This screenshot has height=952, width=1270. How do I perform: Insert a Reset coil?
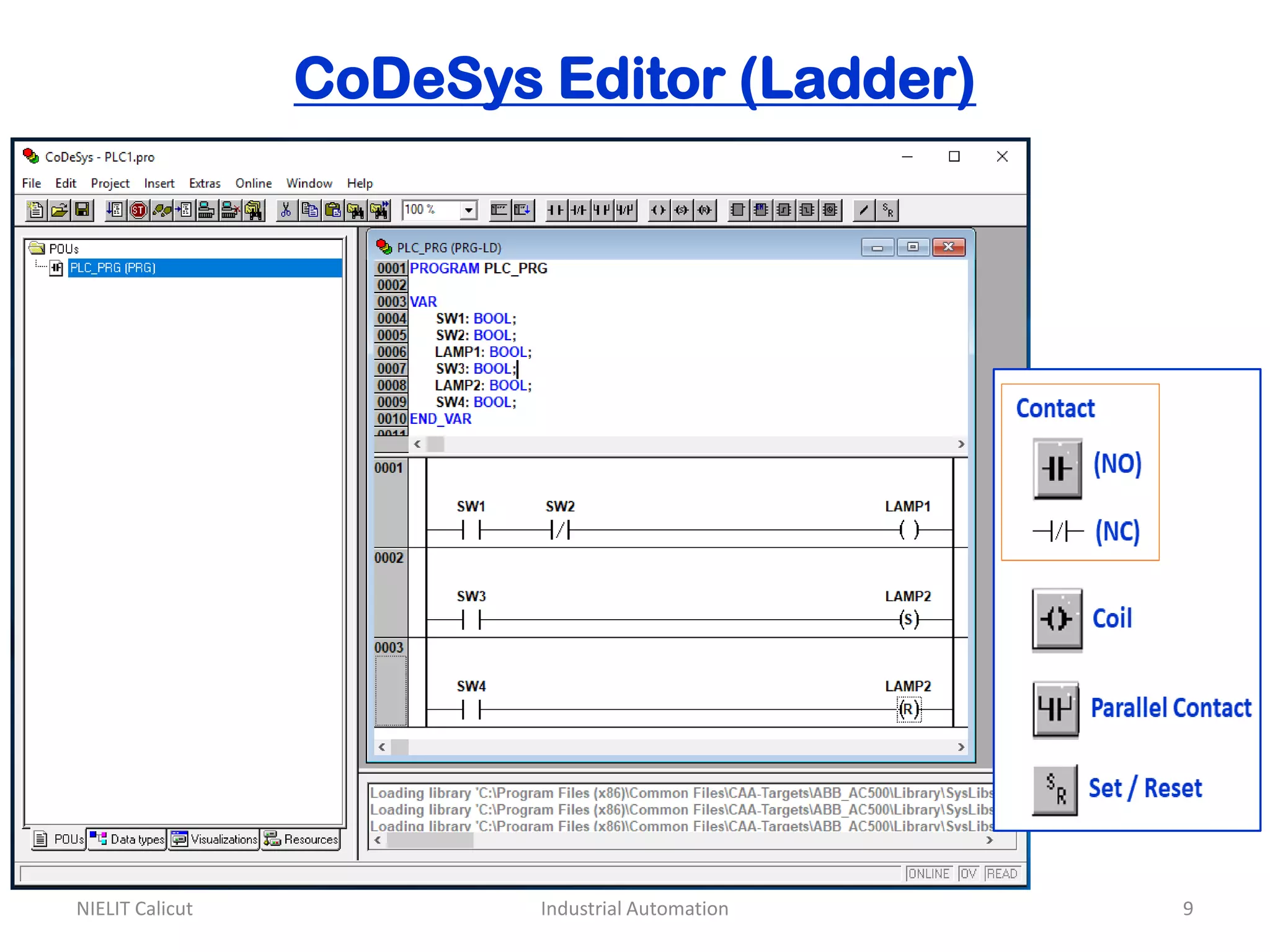[x=705, y=210]
